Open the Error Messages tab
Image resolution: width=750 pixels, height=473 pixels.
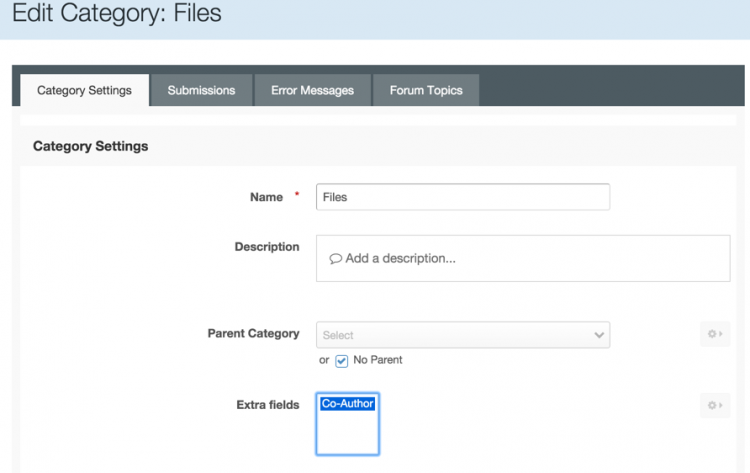[x=312, y=90]
